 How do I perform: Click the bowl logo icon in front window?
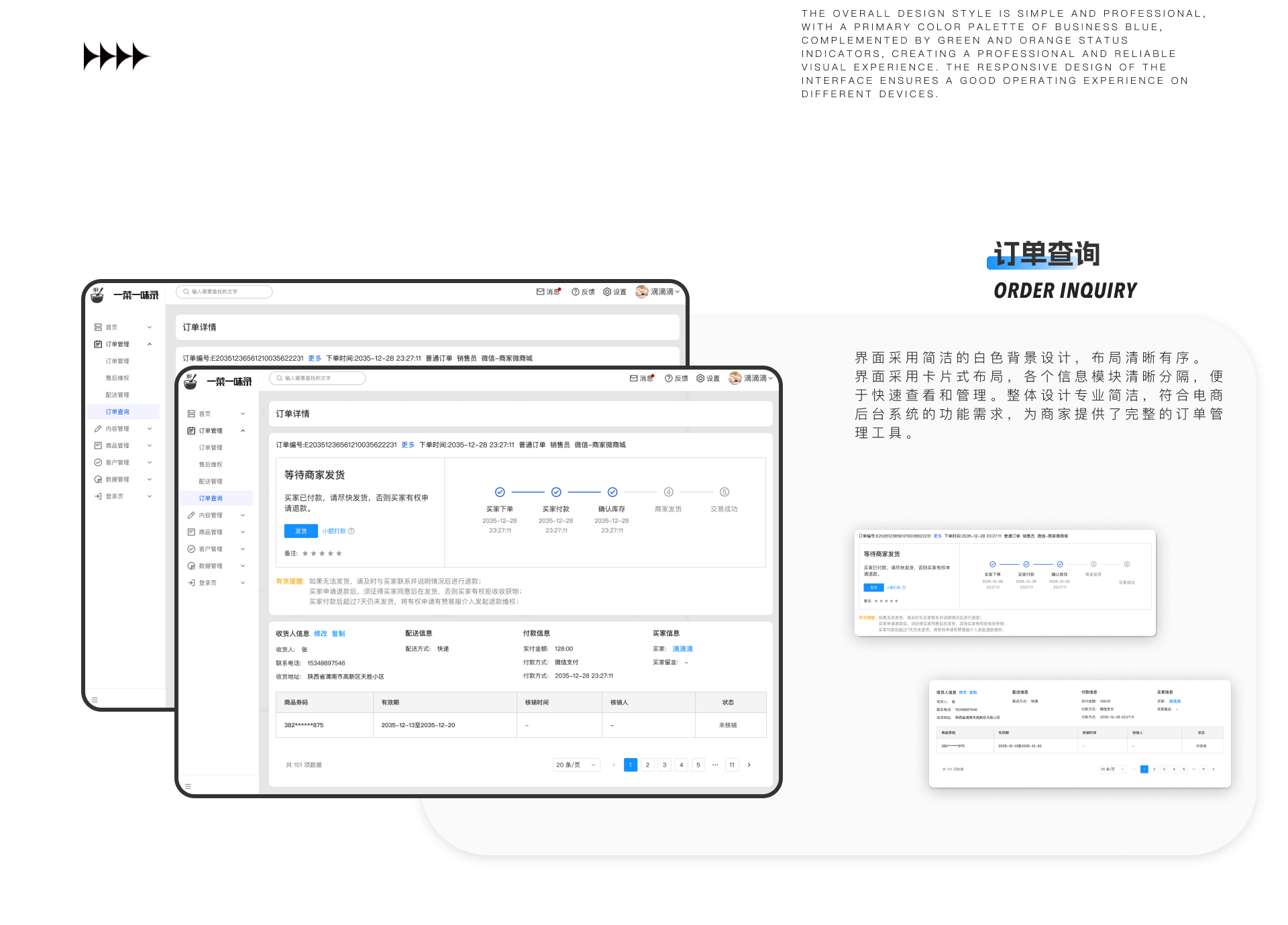191,381
